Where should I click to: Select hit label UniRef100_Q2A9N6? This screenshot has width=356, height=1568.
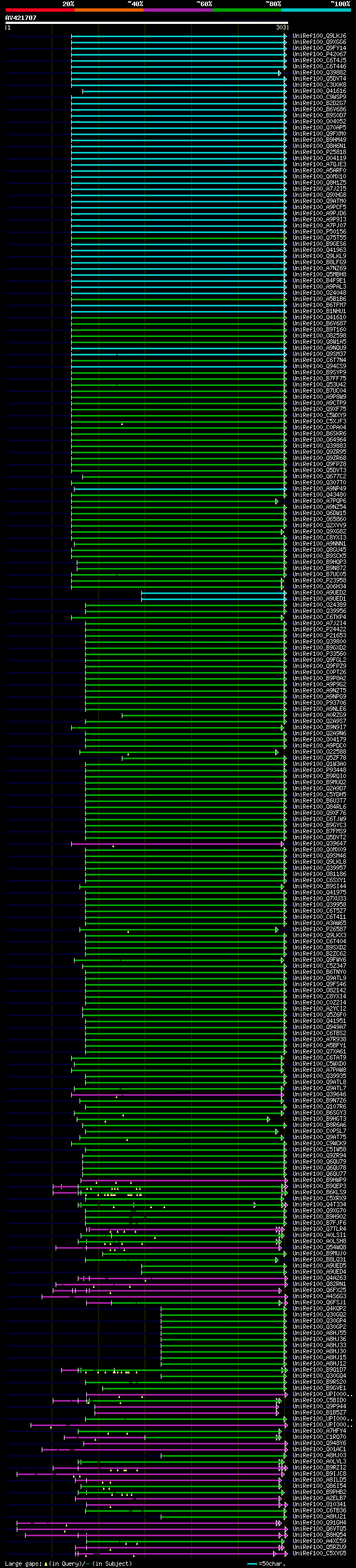[x=319, y=734]
